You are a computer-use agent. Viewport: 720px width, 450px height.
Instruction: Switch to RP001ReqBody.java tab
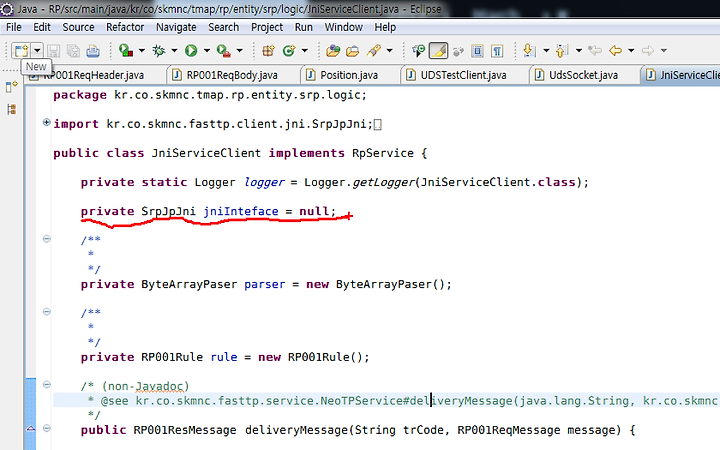[232, 75]
